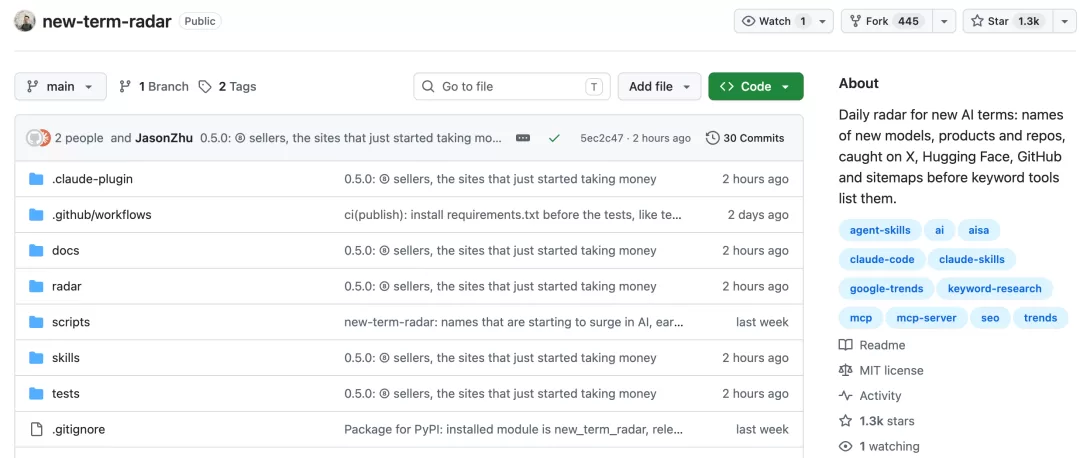Open the .claude-plugin folder
Viewport: 1080px width, 458px height.
pos(92,179)
